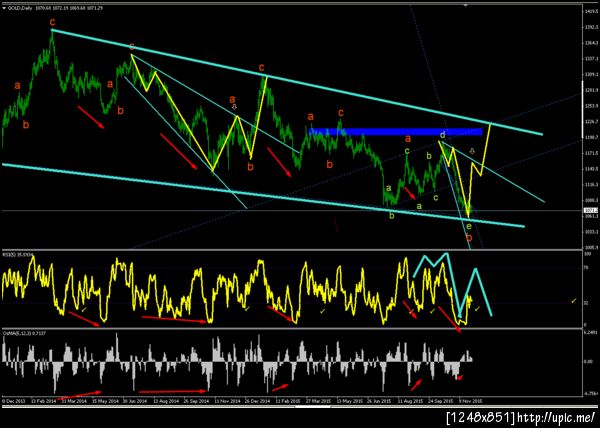This screenshot has height=428, width=600.
Task: Click the 13 Aug 2014 date label
Action: click(166, 401)
